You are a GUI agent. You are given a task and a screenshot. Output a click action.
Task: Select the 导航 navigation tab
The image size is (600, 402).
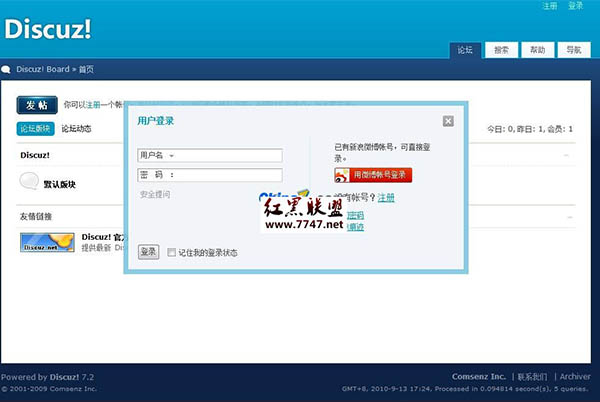[574, 50]
